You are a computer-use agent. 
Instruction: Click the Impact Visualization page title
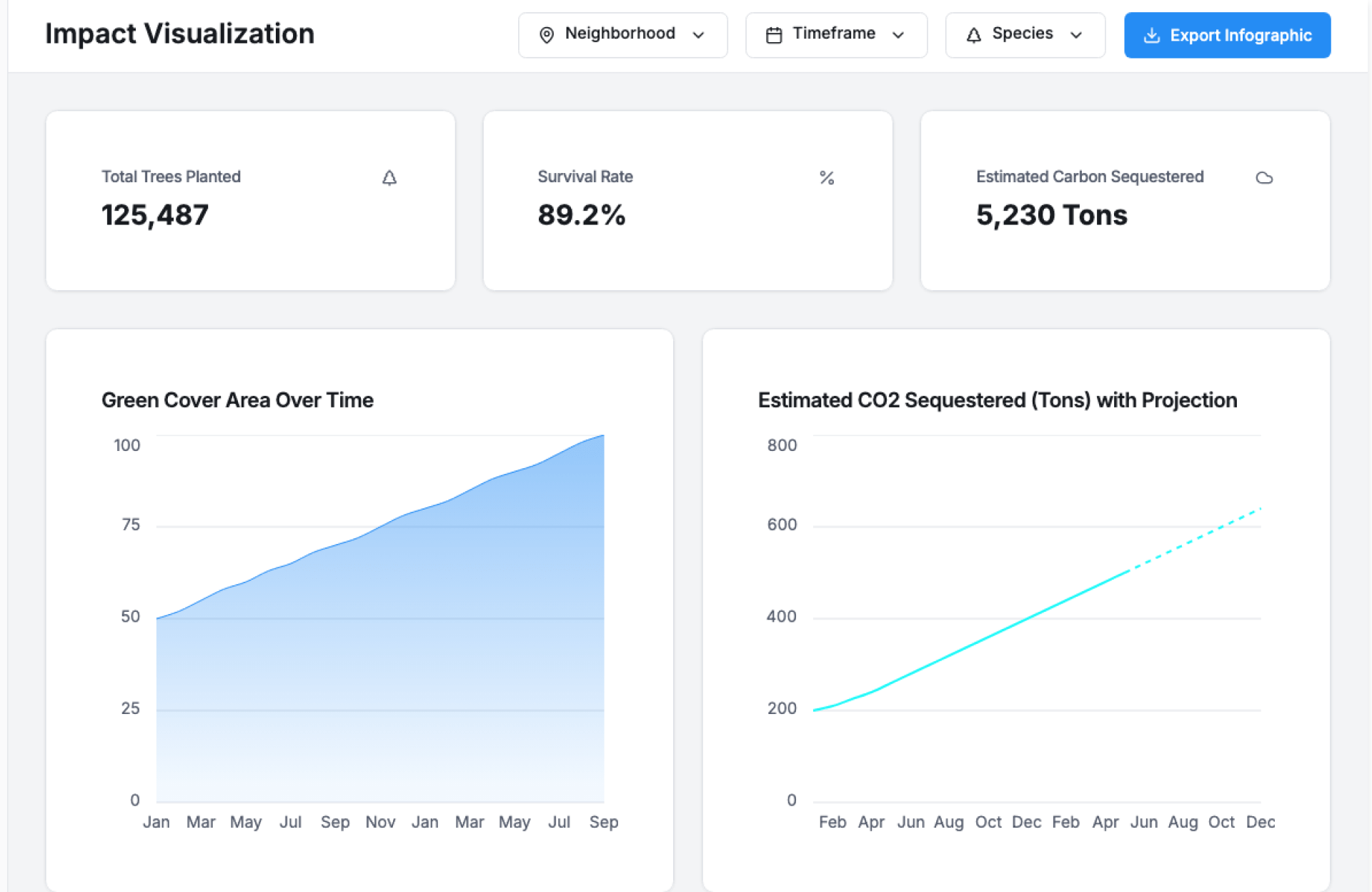pos(179,34)
